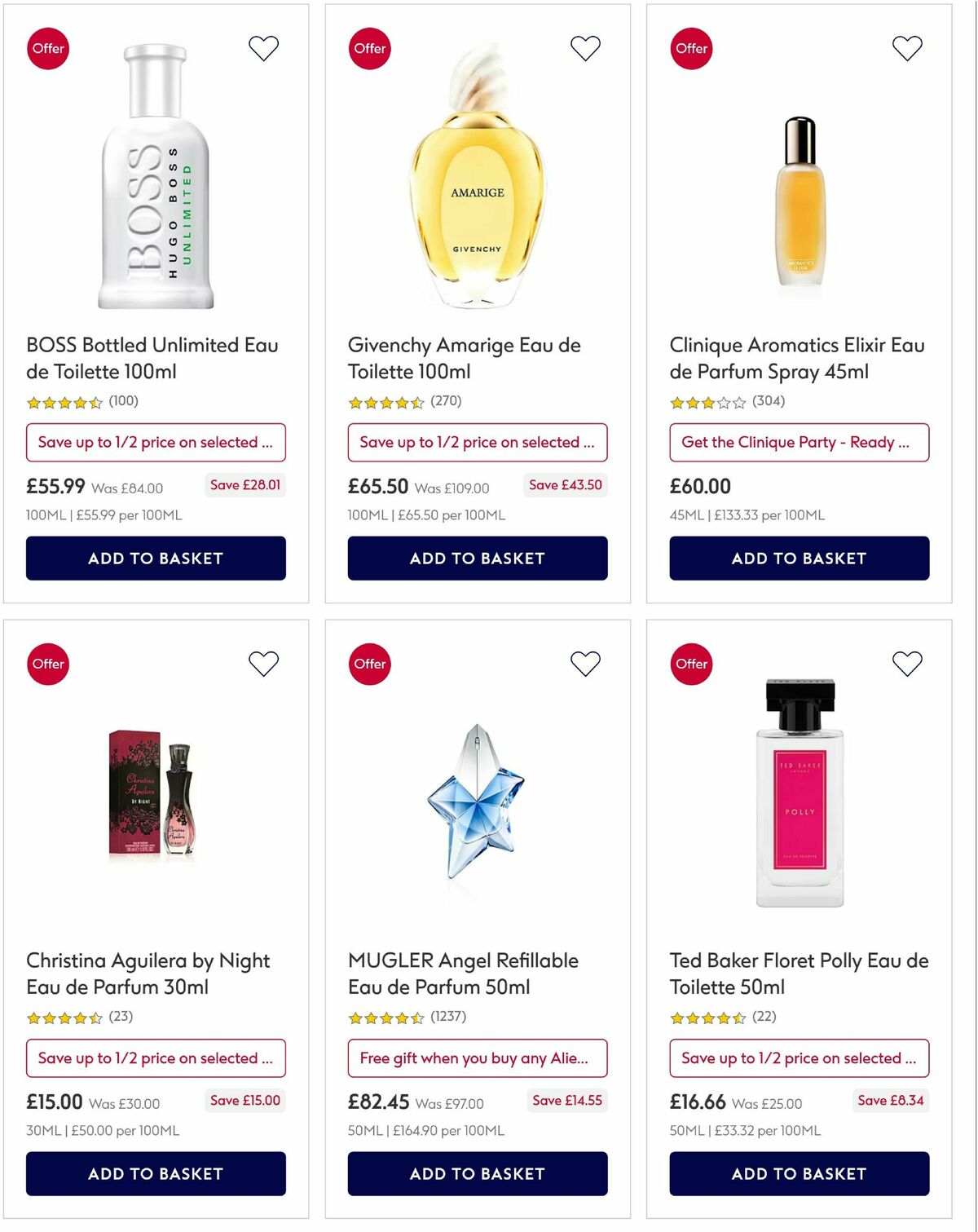This screenshot has width=978, height=1232.
Task: Toggle wishlist heart for Ted Baker Floret Polly
Action: [905, 664]
